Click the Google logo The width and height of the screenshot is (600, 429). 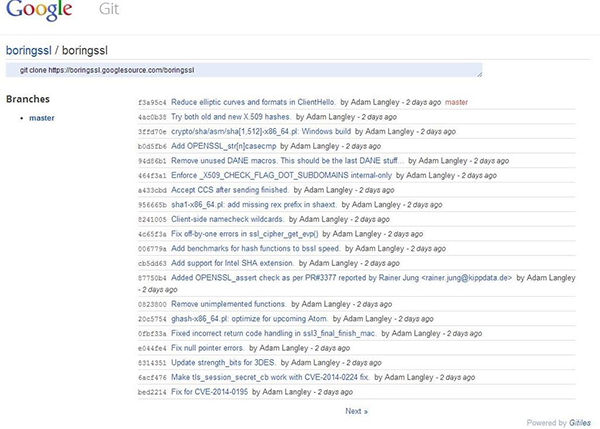point(39,9)
